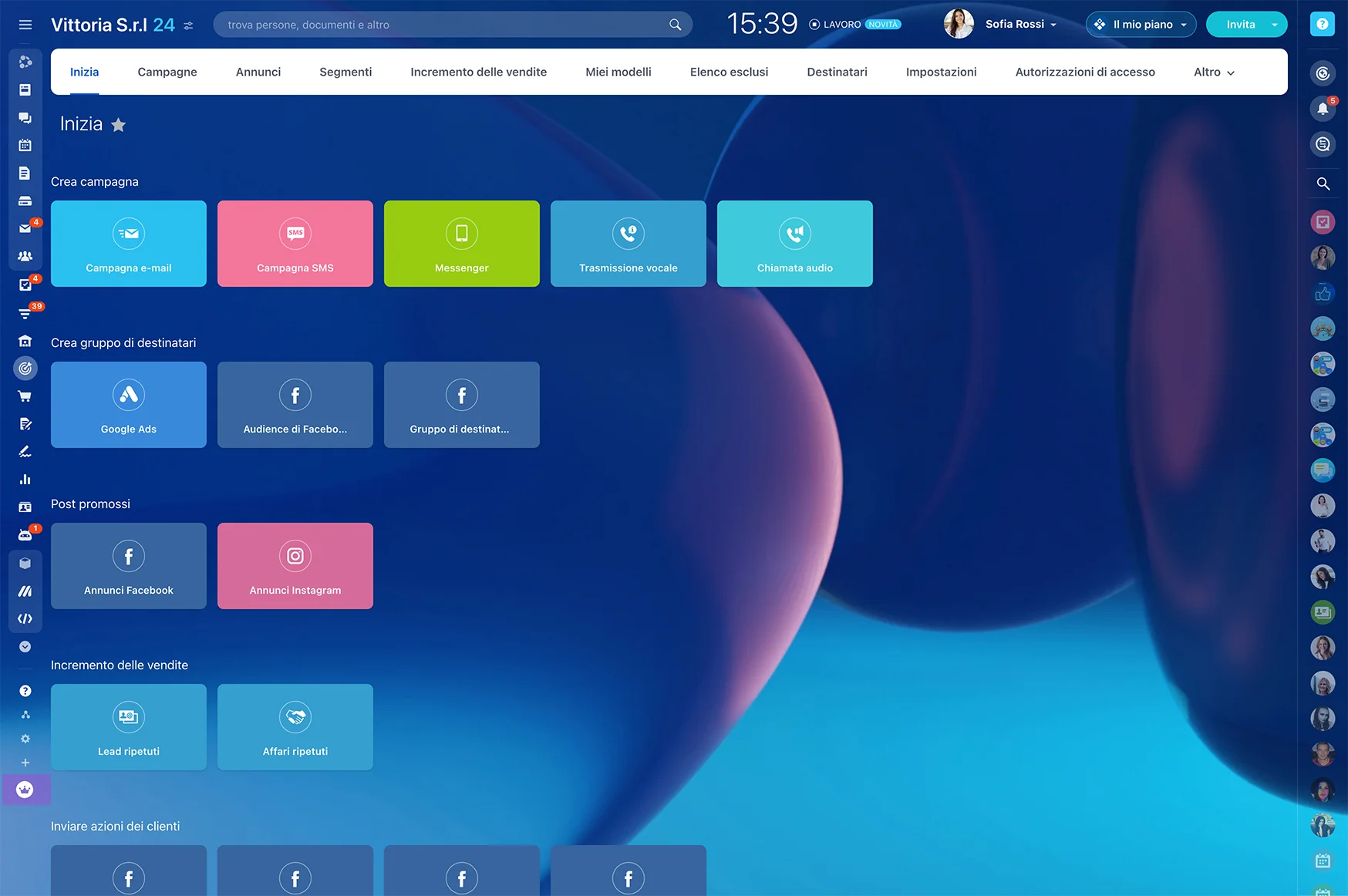Expand the Altro dropdown menu
This screenshot has width=1348, height=896.
click(x=1213, y=72)
